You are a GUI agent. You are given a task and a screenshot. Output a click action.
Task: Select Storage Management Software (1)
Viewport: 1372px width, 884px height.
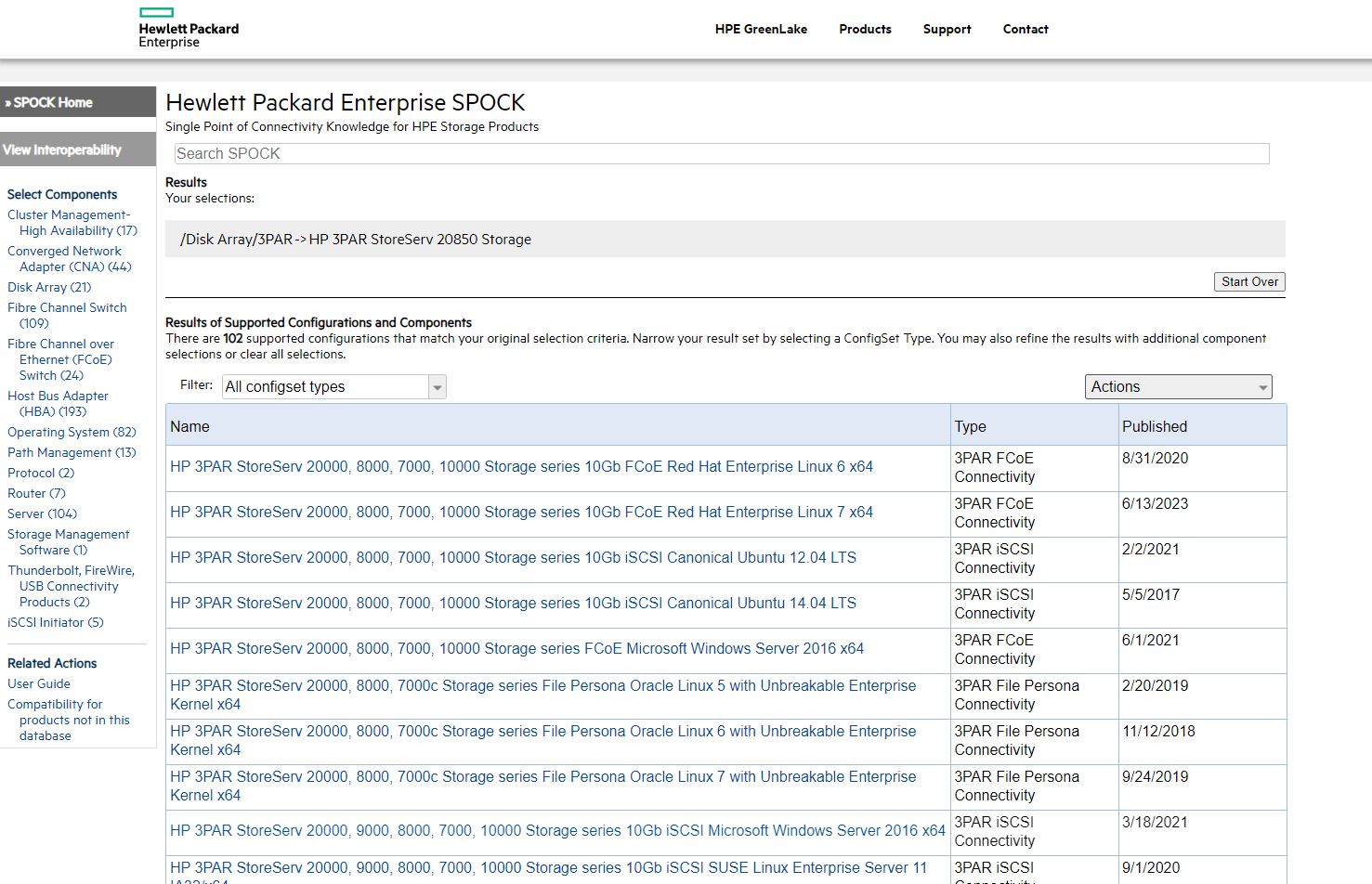(x=69, y=542)
